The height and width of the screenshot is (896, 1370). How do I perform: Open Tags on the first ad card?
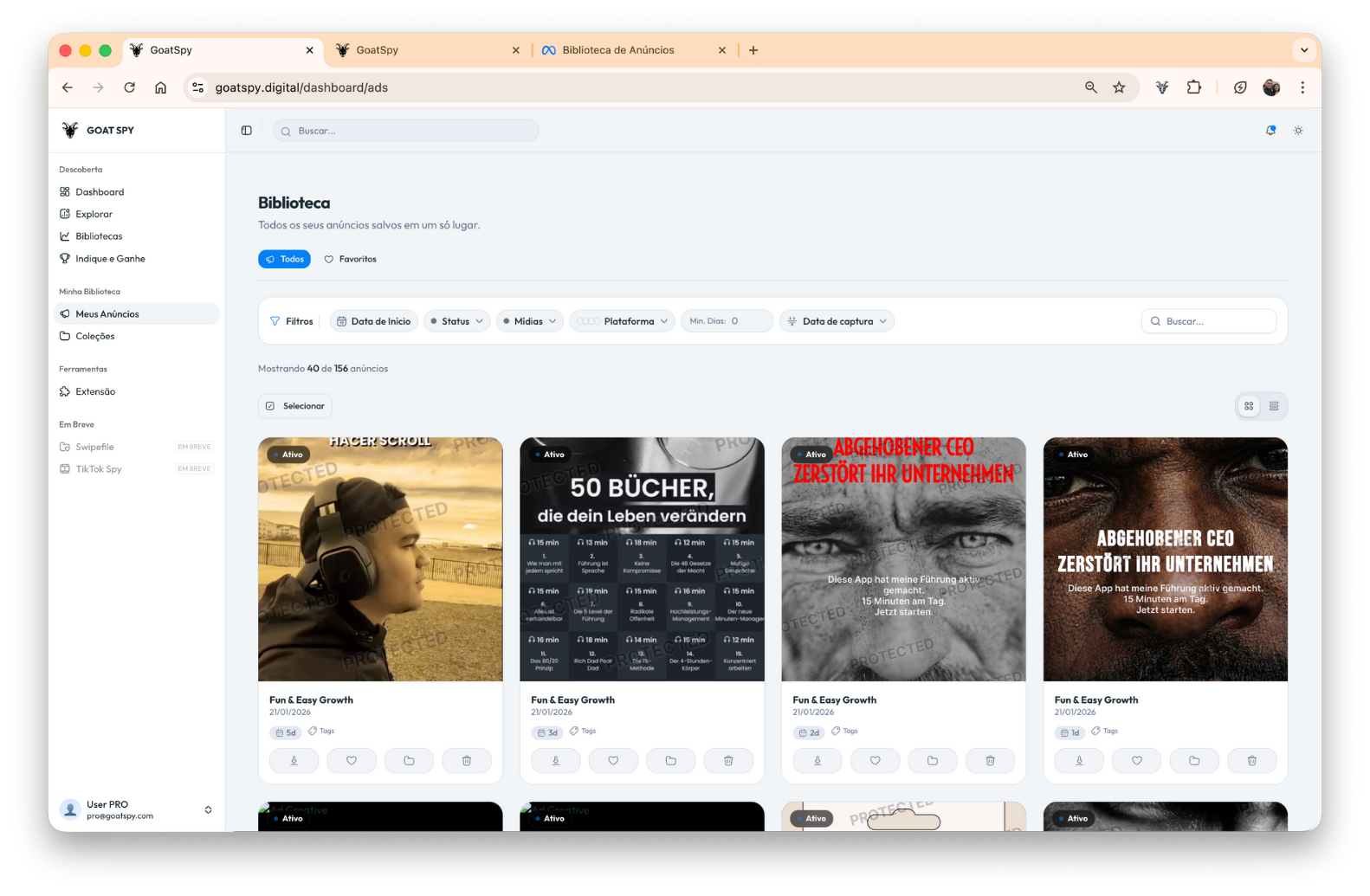(x=322, y=732)
